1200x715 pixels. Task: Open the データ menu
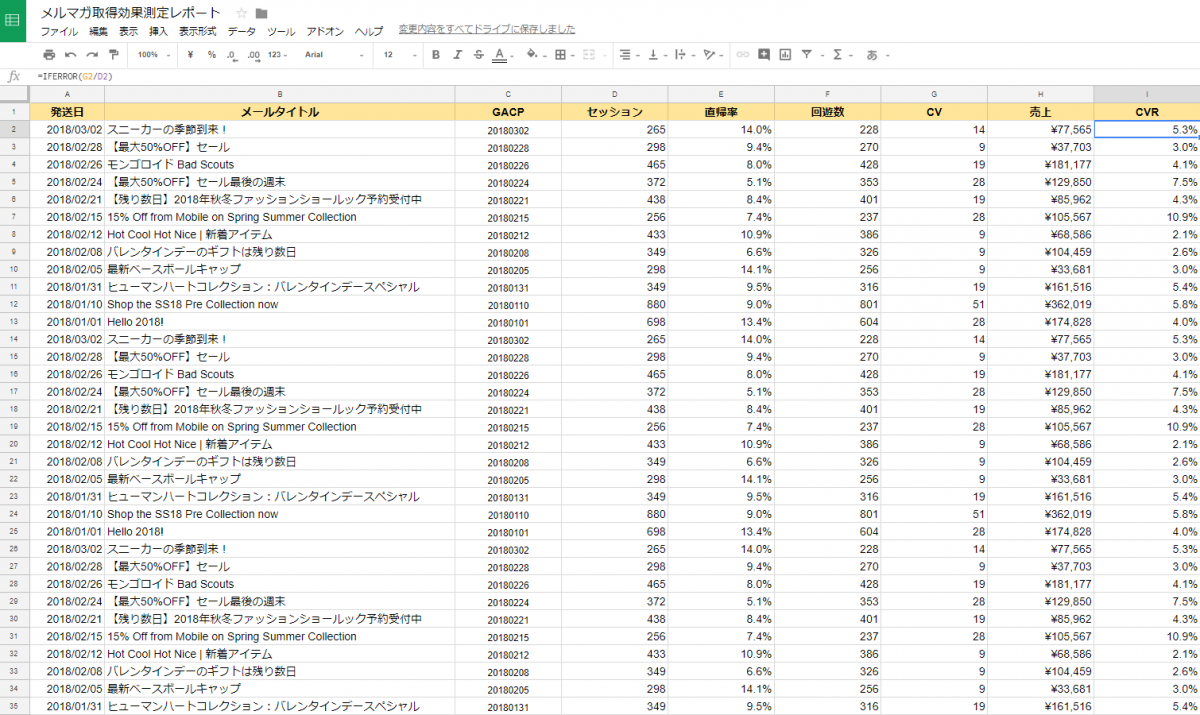click(x=241, y=31)
